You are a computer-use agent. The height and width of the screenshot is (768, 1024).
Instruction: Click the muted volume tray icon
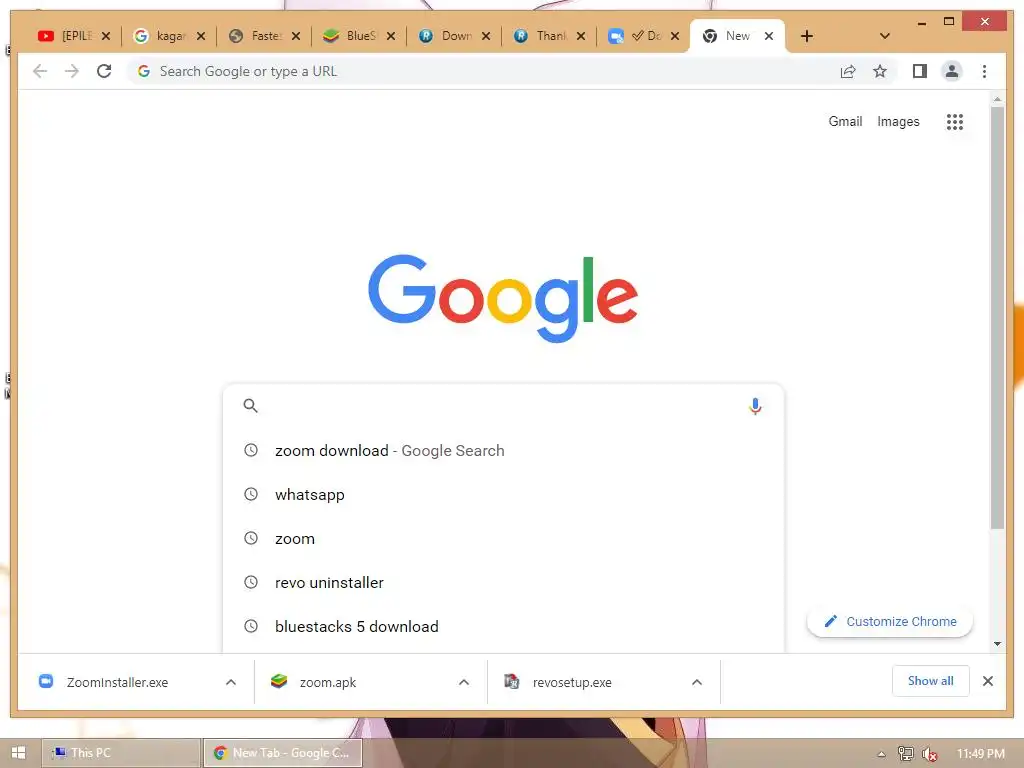[x=929, y=754]
